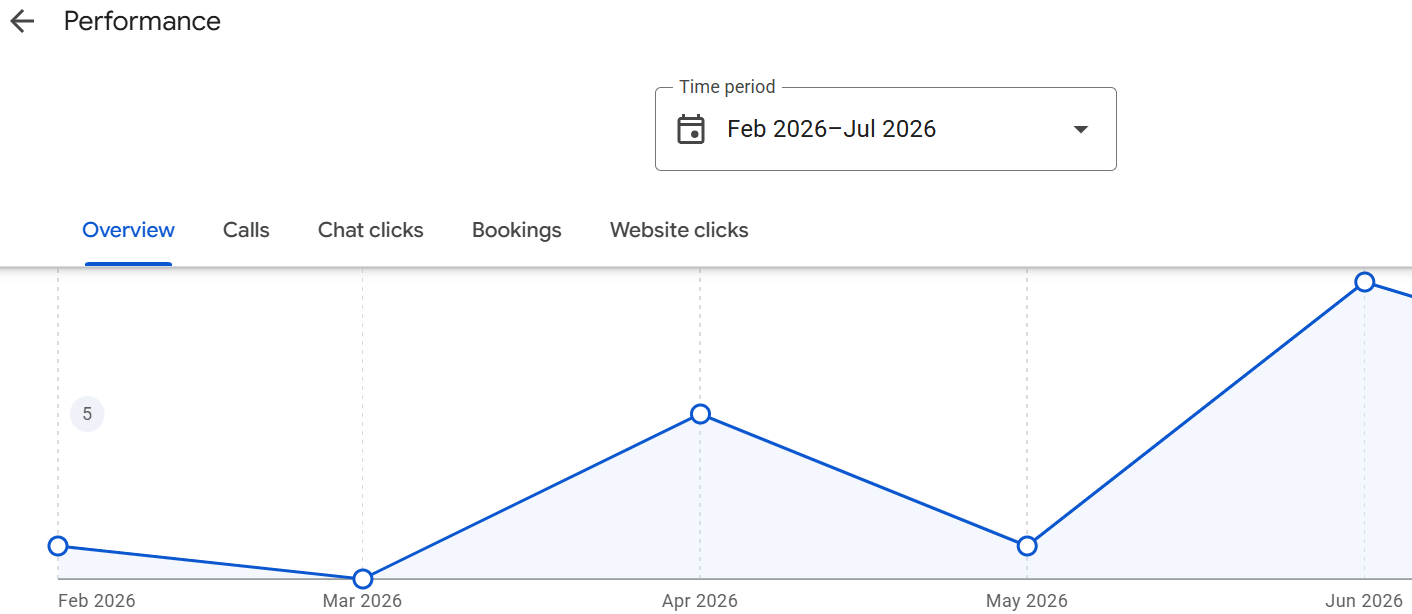Go to the Bookings tab

click(x=517, y=230)
